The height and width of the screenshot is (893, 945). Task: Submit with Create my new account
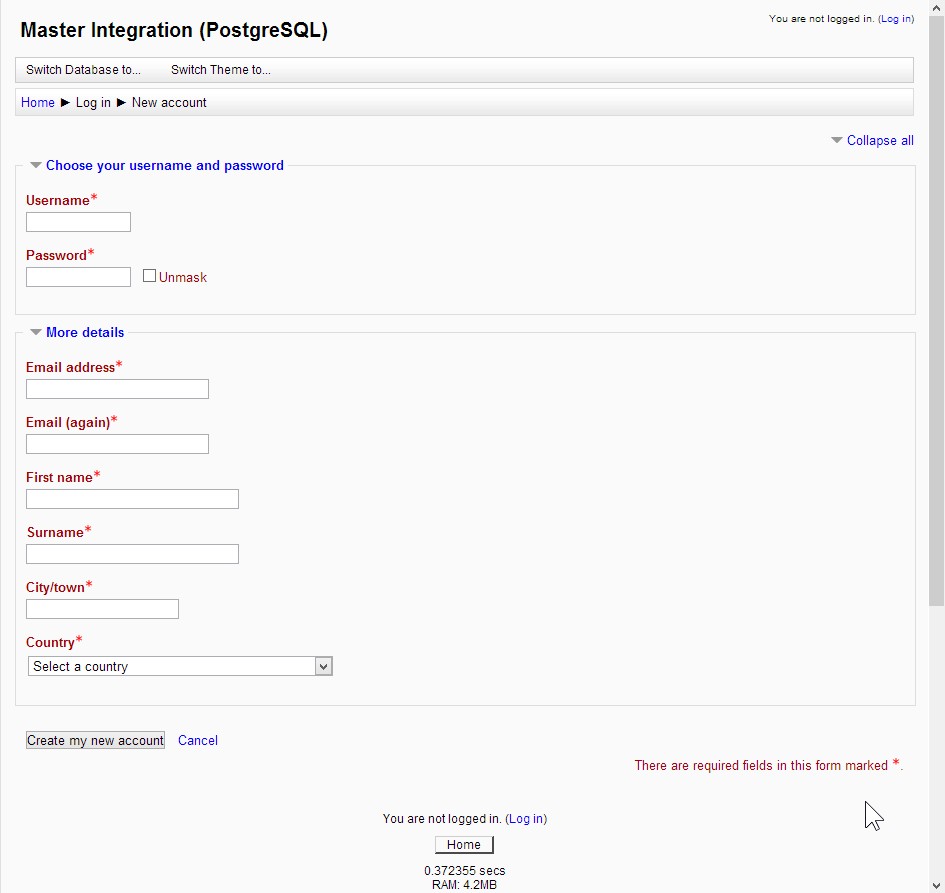click(x=95, y=741)
